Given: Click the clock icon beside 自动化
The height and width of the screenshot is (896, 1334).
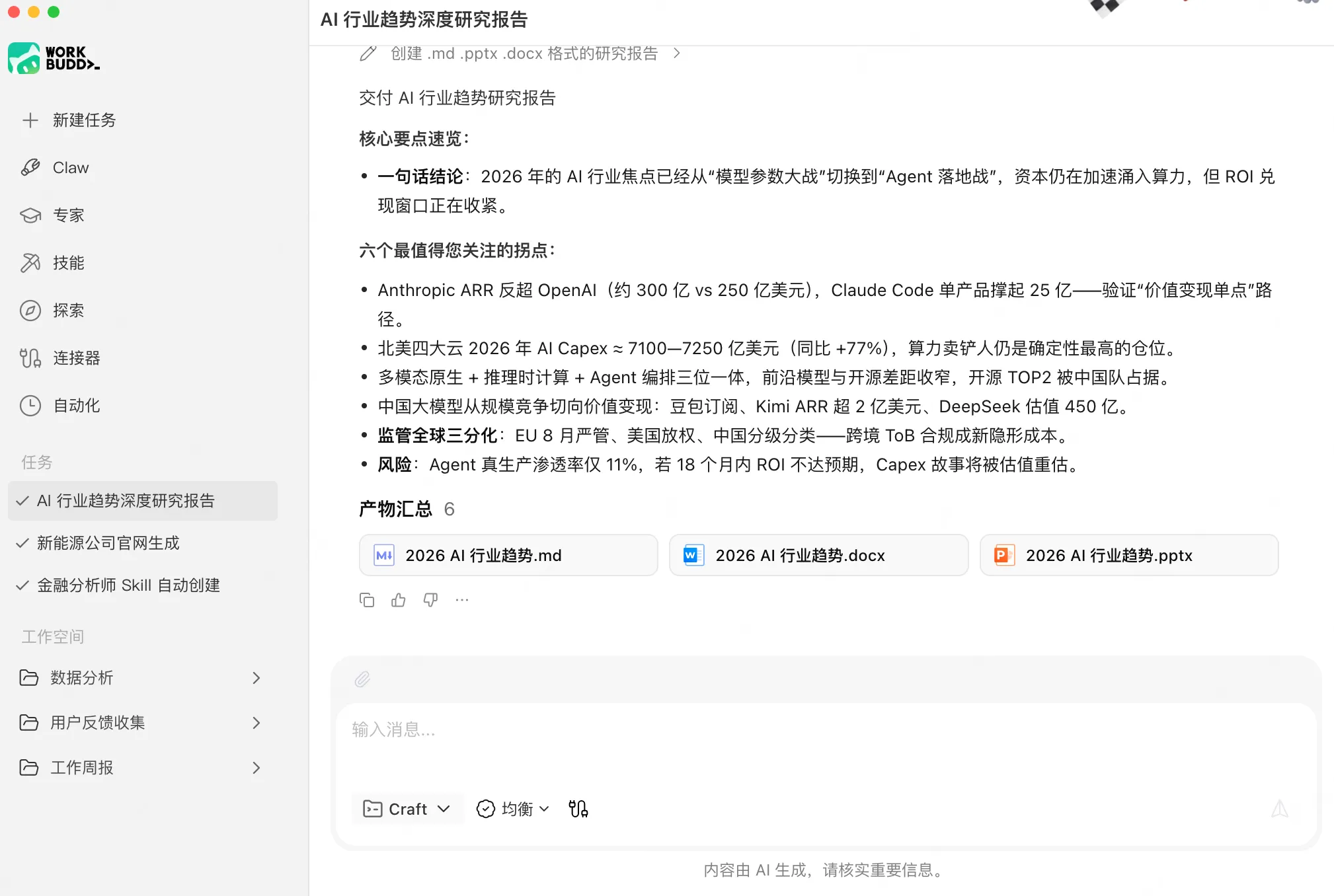Looking at the screenshot, I should pyautogui.click(x=30, y=406).
